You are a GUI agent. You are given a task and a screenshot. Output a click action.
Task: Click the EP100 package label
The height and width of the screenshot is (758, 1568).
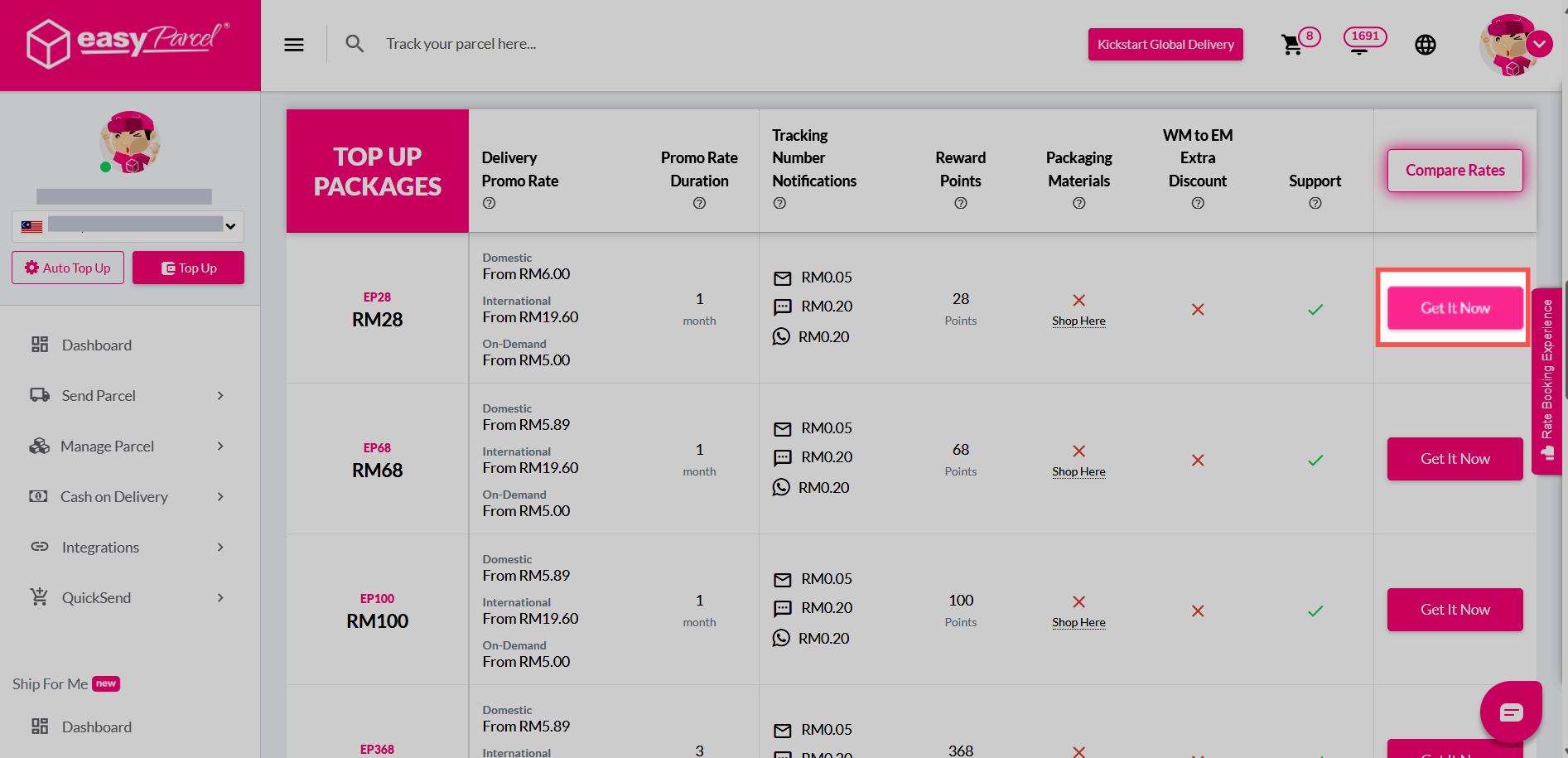(x=377, y=599)
